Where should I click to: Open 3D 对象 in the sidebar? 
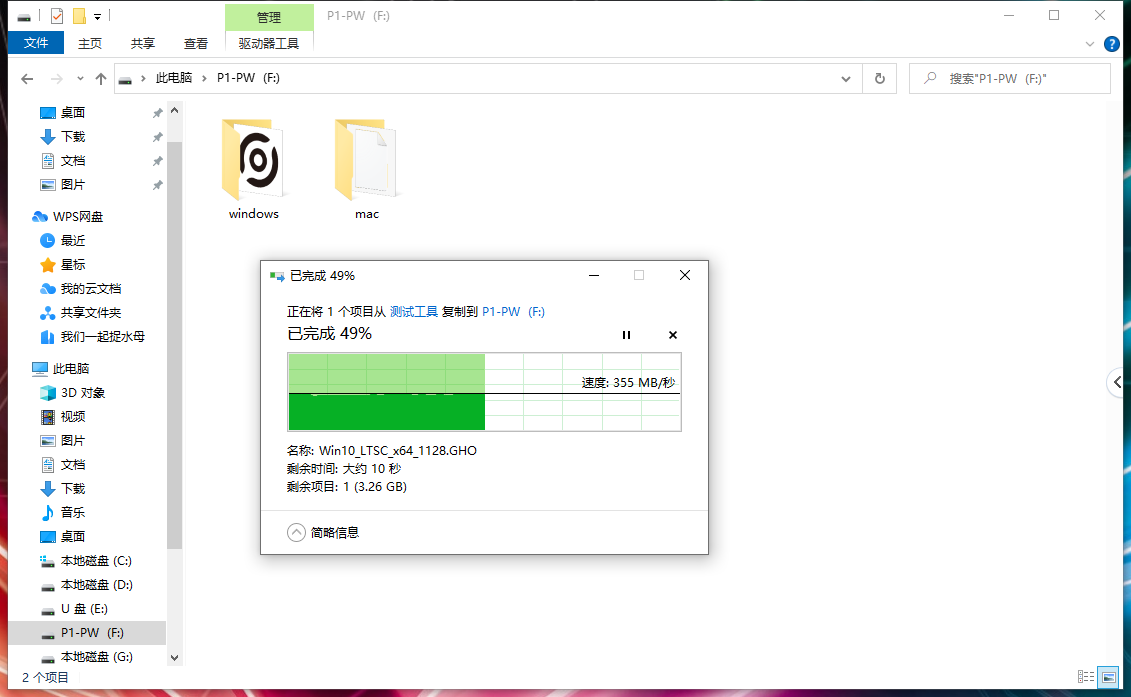point(83,393)
